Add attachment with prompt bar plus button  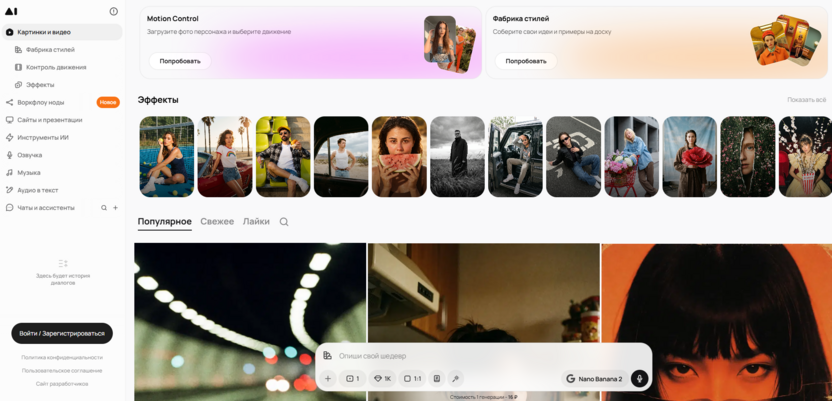(328, 379)
